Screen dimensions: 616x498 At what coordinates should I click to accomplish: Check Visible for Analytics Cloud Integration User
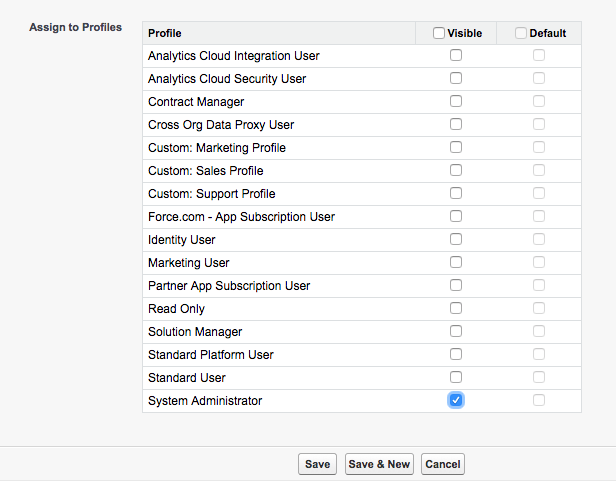point(456,55)
